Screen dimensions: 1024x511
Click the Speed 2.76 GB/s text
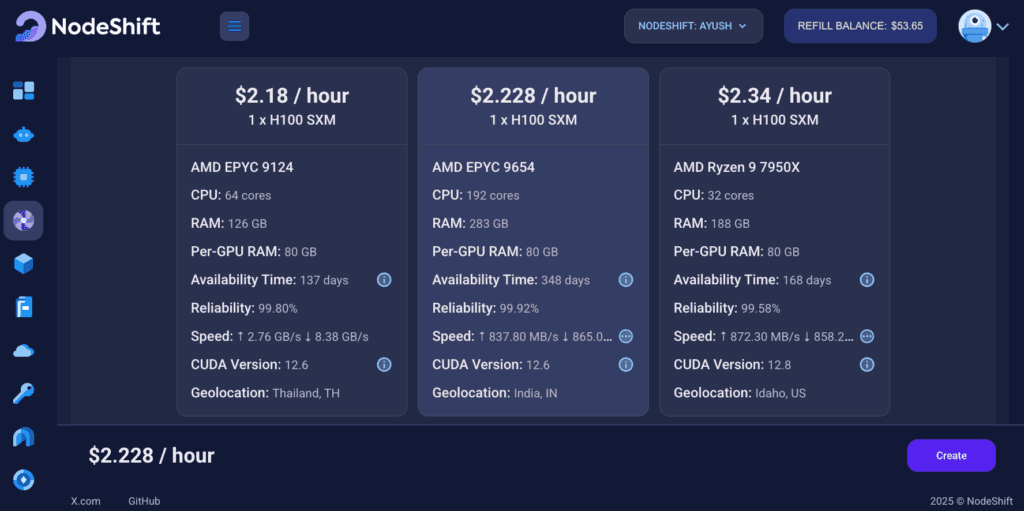(280, 336)
